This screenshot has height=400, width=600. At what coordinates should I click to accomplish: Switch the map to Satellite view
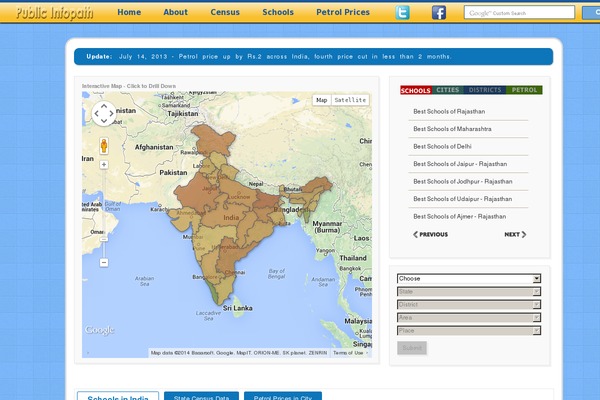(x=350, y=100)
